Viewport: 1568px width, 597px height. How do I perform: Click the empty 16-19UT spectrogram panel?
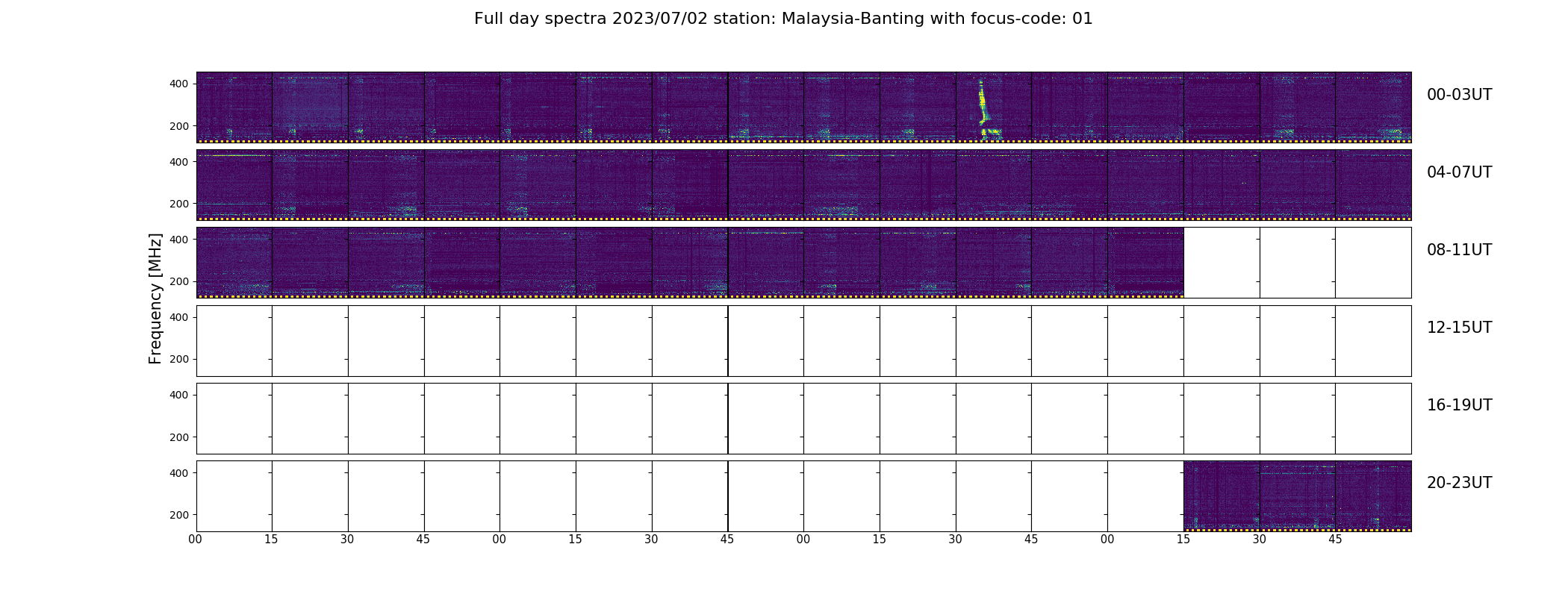coord(803,419)
